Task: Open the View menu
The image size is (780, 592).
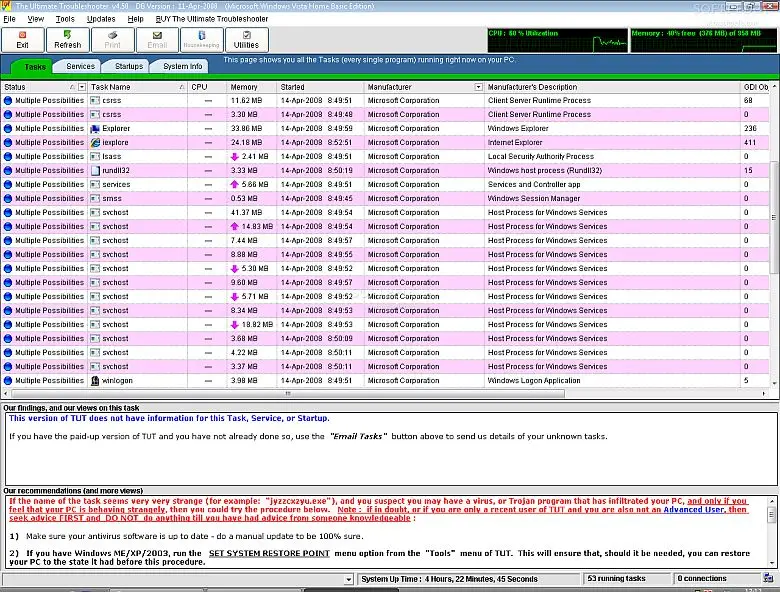Action: [x=35, y=19]
